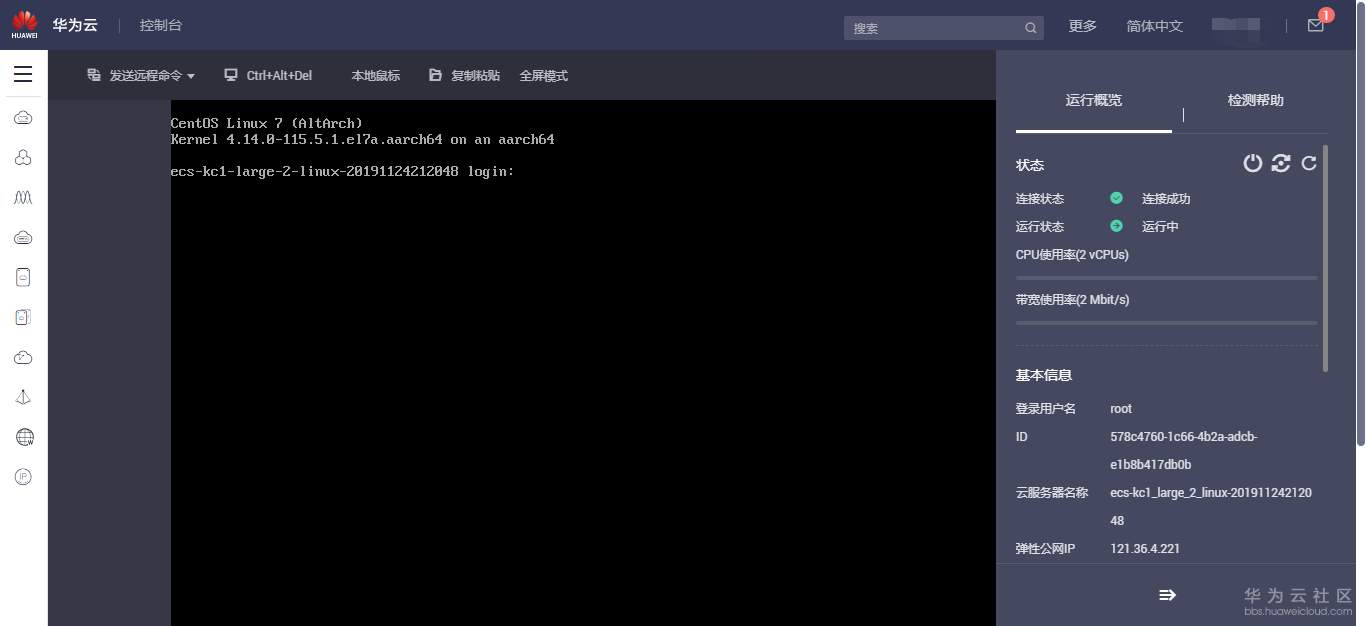Click the triple-arch wave sidebar icon
Screen dimensions: 1366x626
coord(23,198)
